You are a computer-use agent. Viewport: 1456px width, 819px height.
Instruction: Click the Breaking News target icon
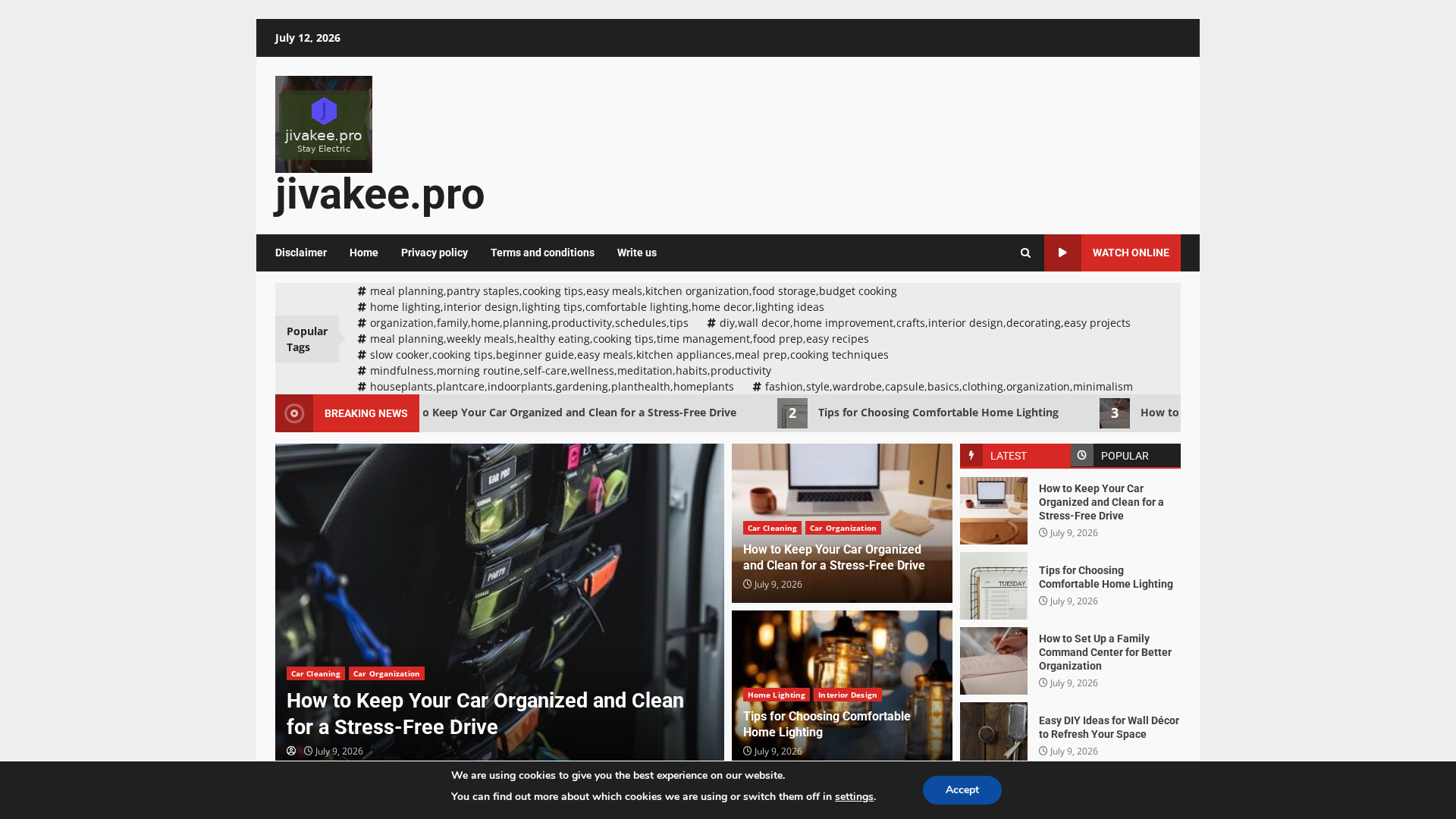click(294, 413)
